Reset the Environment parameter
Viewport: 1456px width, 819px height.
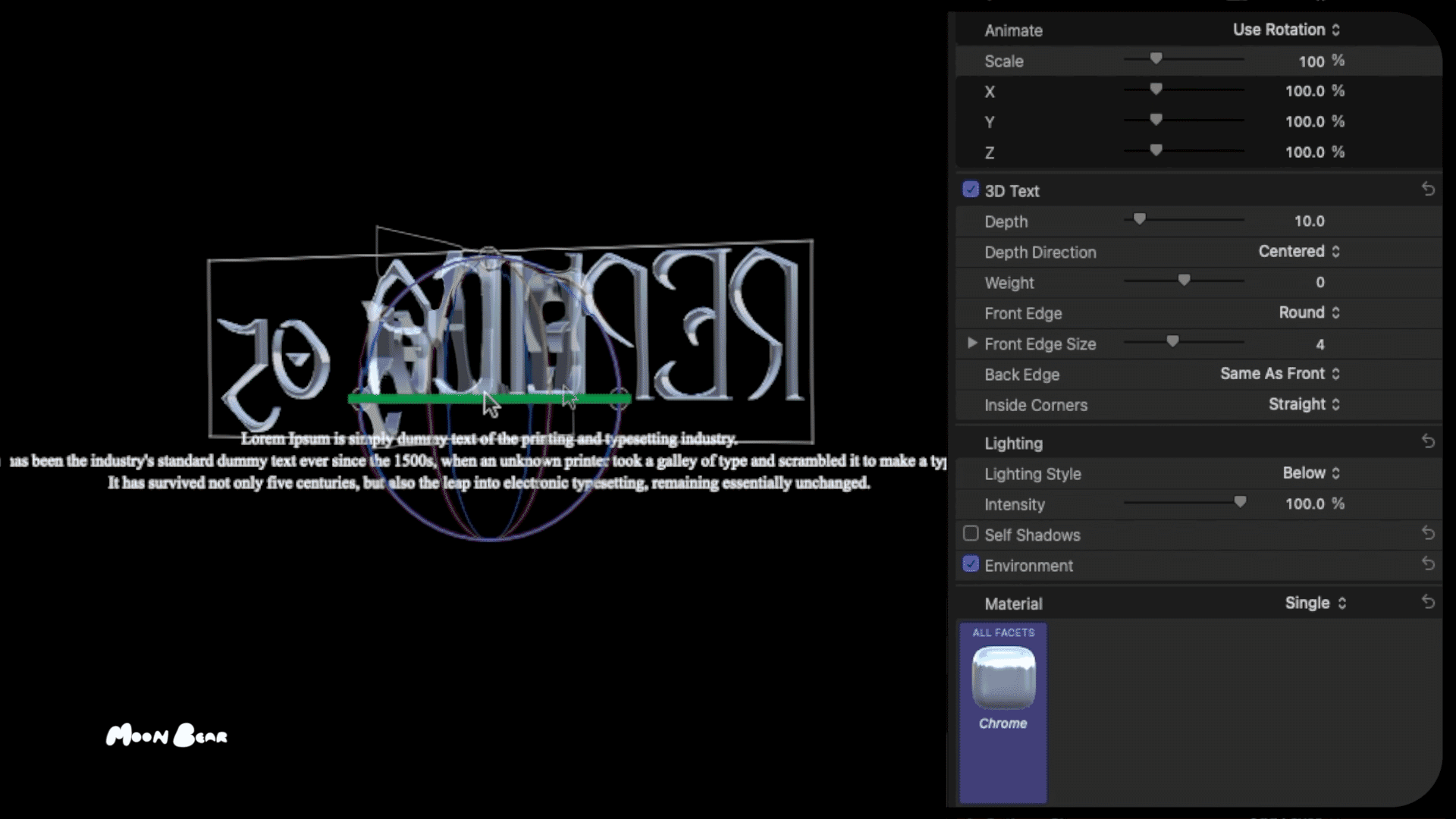1428,564
